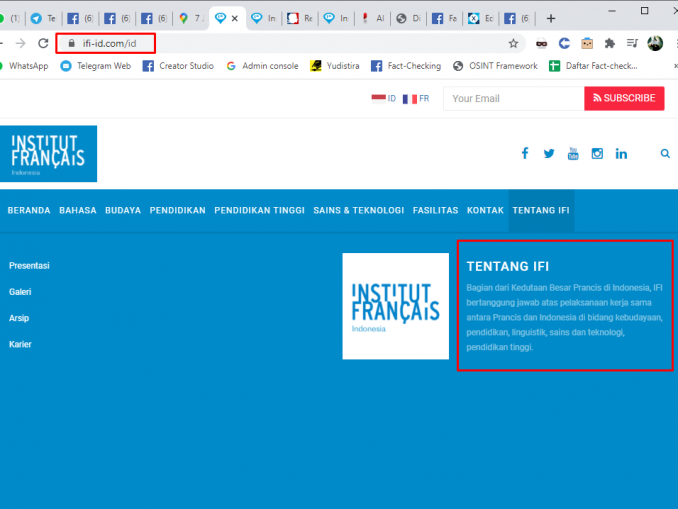678x509 pixels.
Task: Open the OSINT Framework bookmark
Action: coord(495,66)
